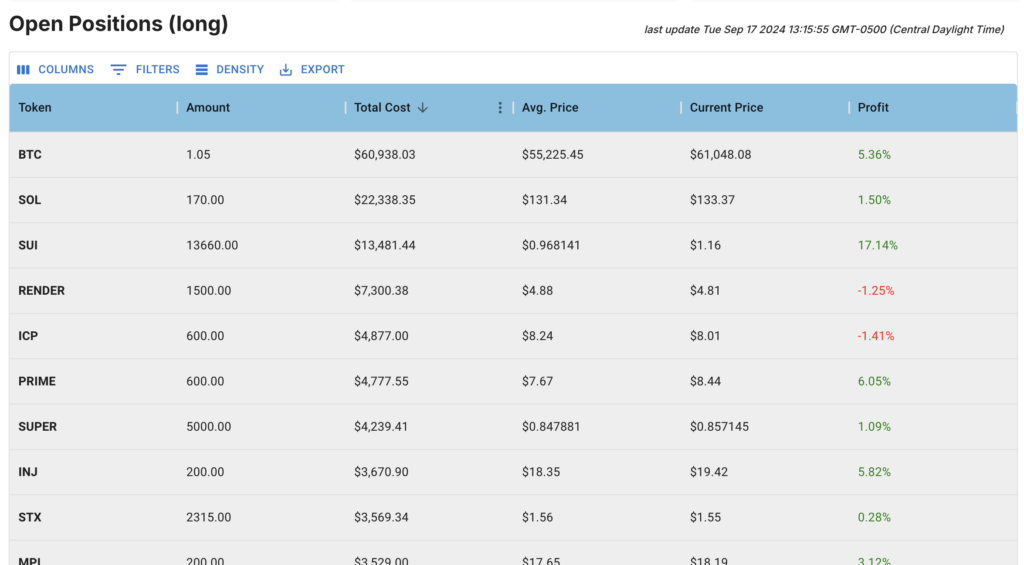Click the avg price $4.88 cell
This screenshot has height=565, width=1024.
point(597,291)
